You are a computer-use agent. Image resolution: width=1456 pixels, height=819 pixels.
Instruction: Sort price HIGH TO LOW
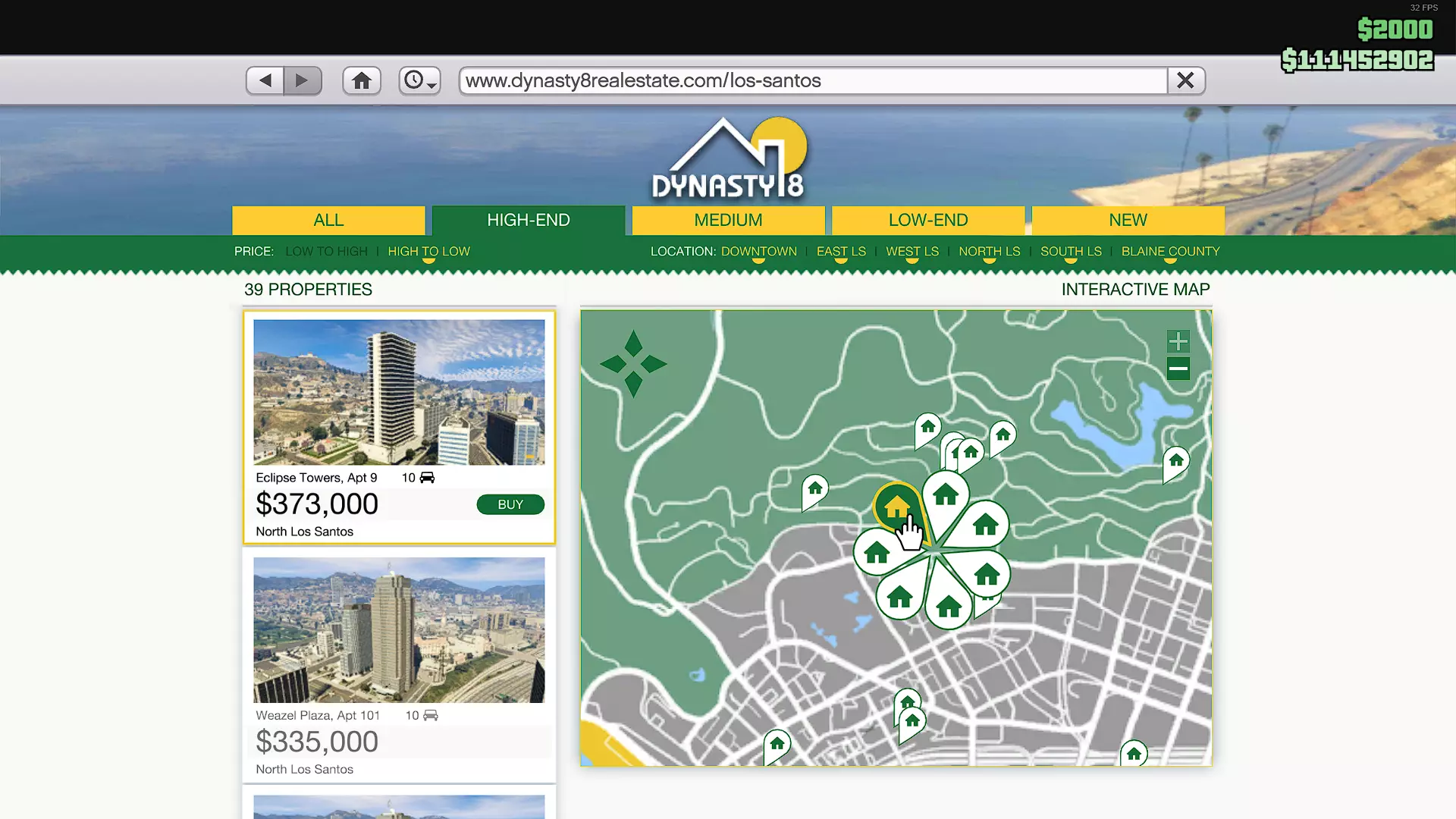click(x=428, y=251)
